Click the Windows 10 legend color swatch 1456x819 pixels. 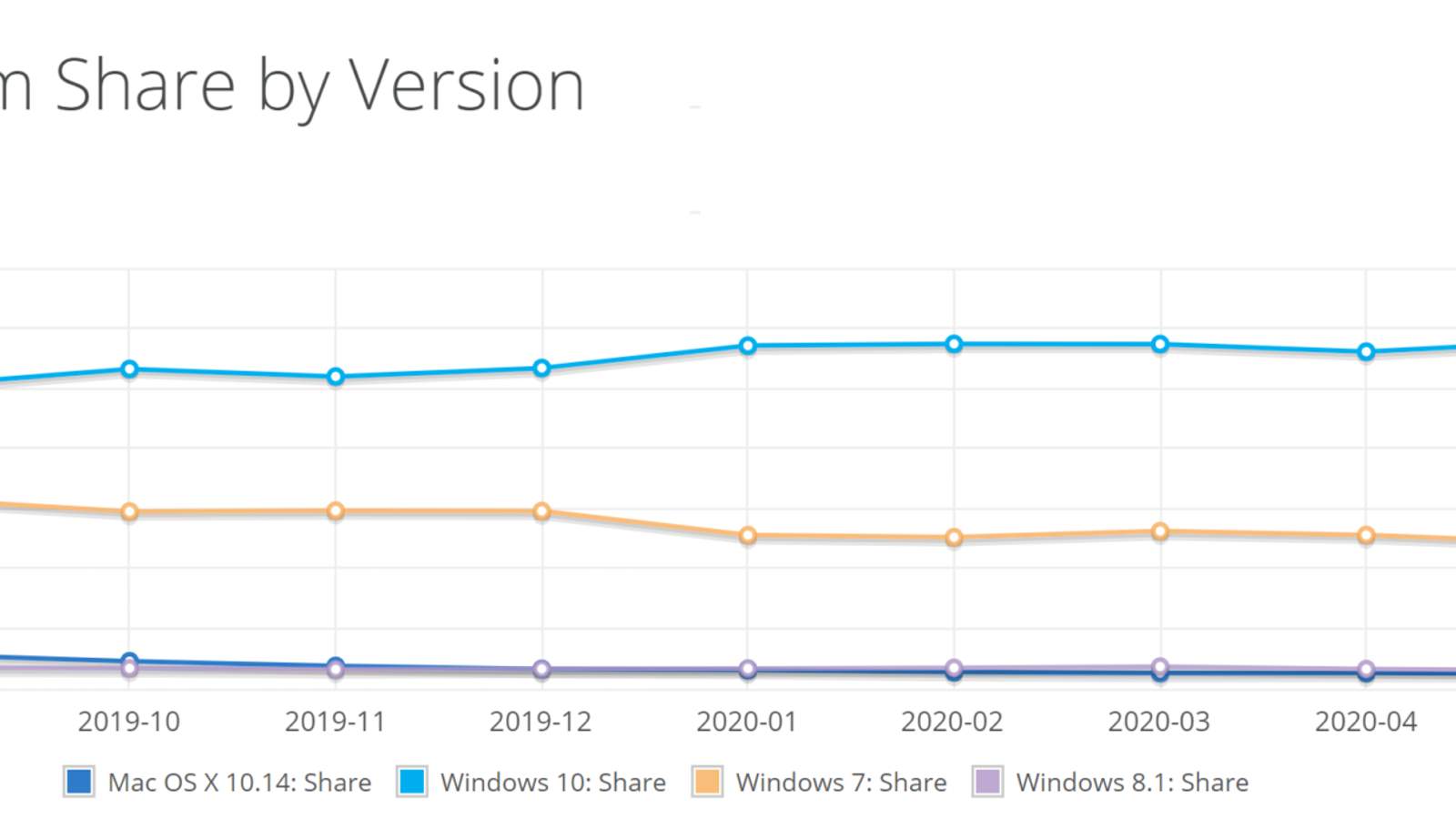click(412, 782)
